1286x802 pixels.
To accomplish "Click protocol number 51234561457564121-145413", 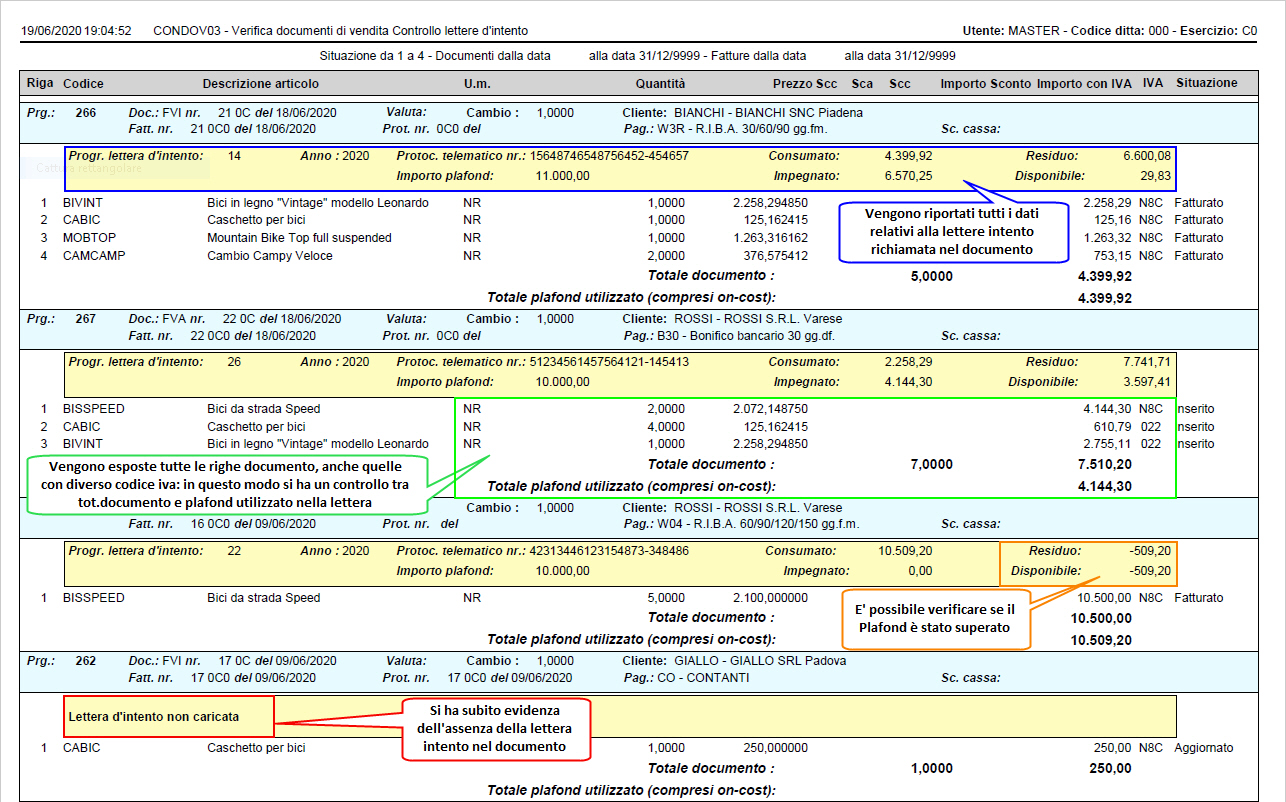I will (609, 362).
